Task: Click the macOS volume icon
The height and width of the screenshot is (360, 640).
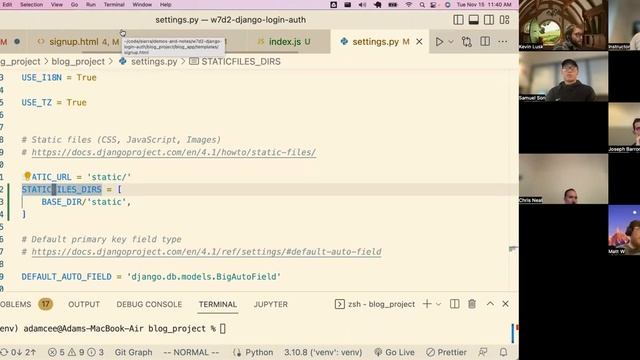Action: point(362,4)
